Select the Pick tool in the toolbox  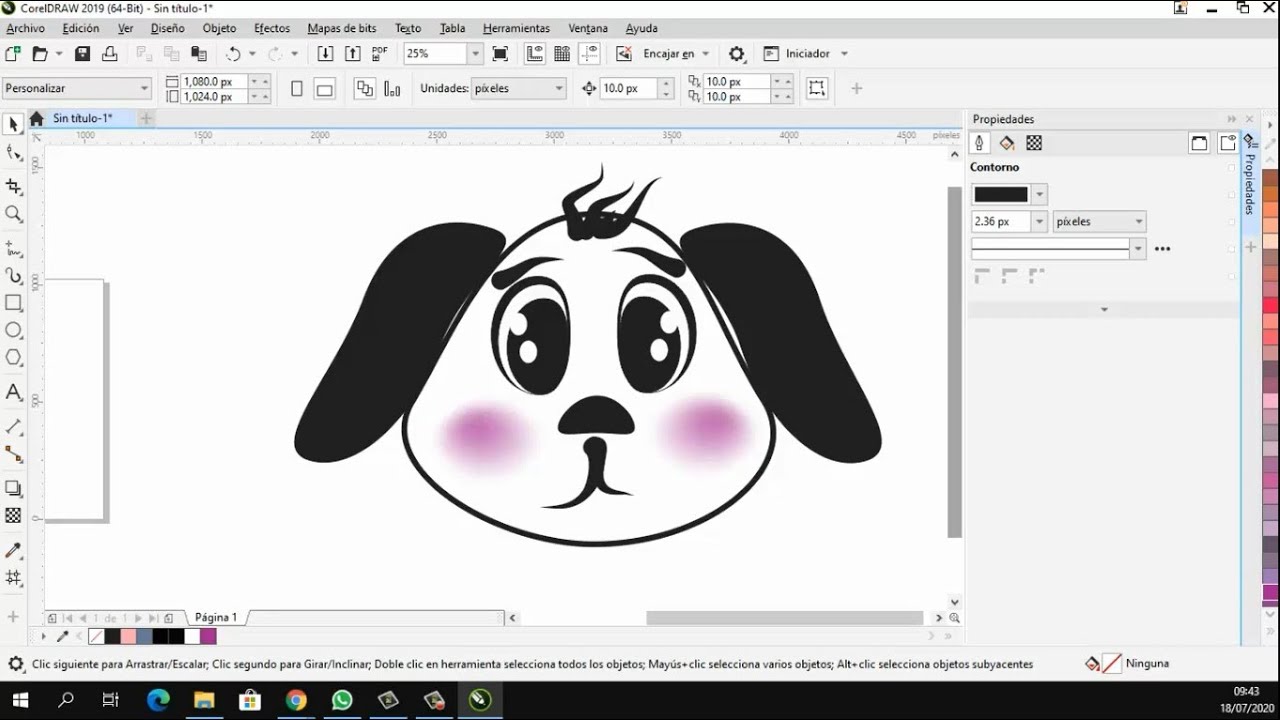point(14,125)
